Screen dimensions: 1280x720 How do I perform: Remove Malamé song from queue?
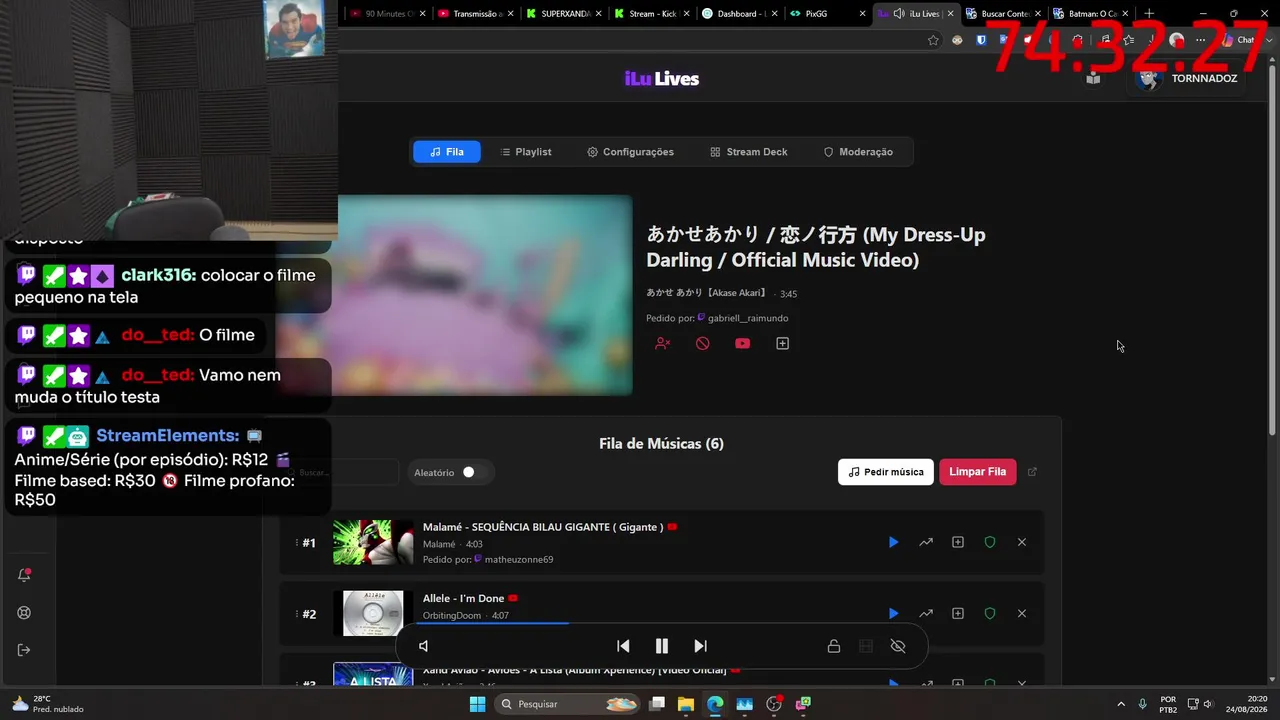[1022, 542]
